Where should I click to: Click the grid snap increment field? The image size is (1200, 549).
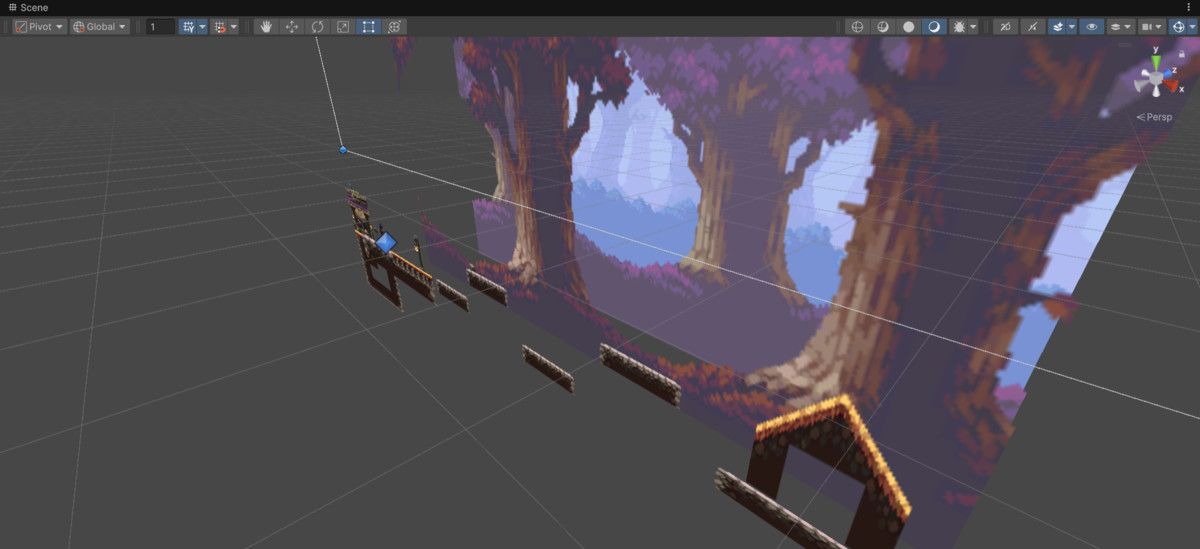(160, 27)
